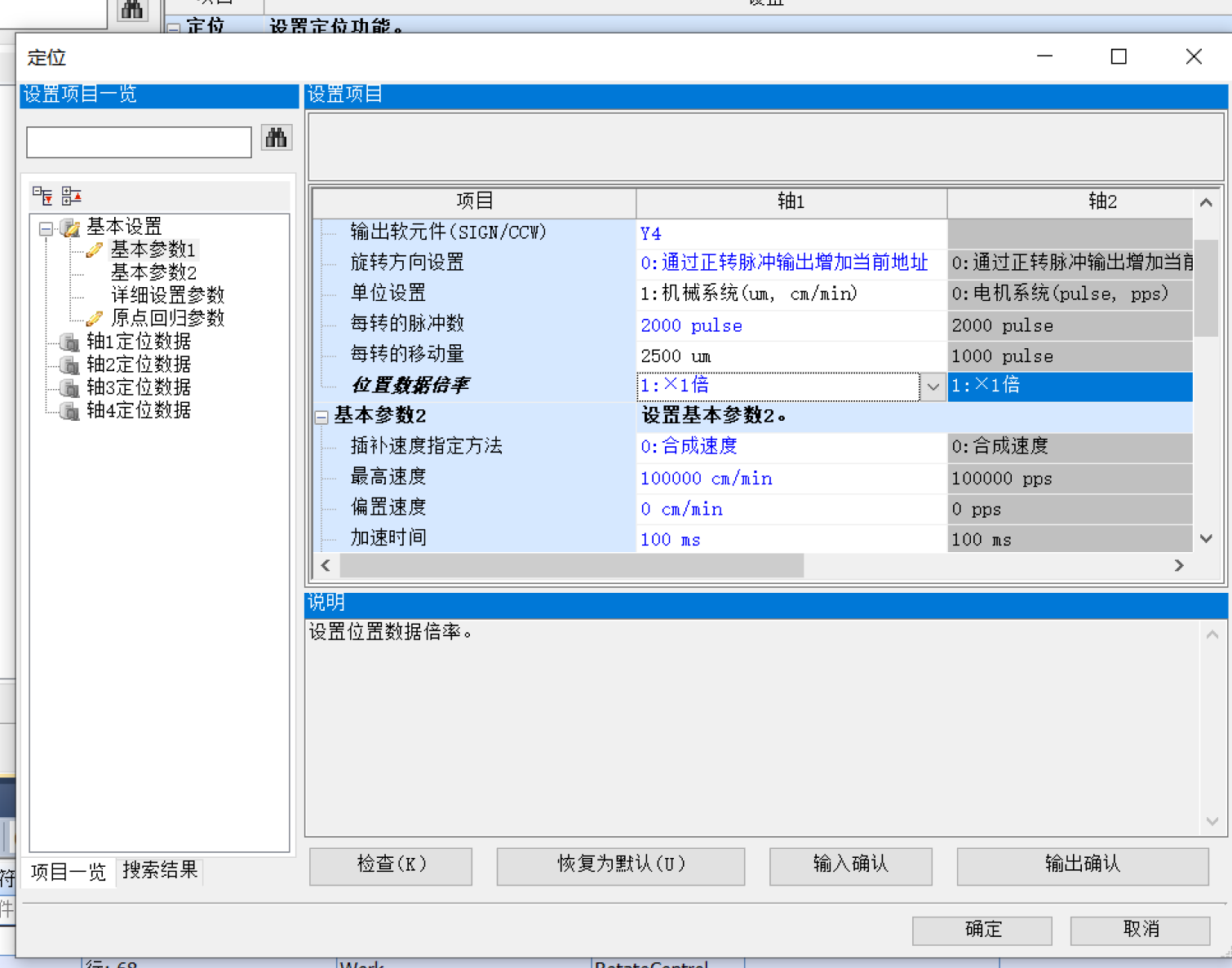Select 详细设置参数 in the tree
Screen dimensions: 1232x968
(x=167, y=295)
